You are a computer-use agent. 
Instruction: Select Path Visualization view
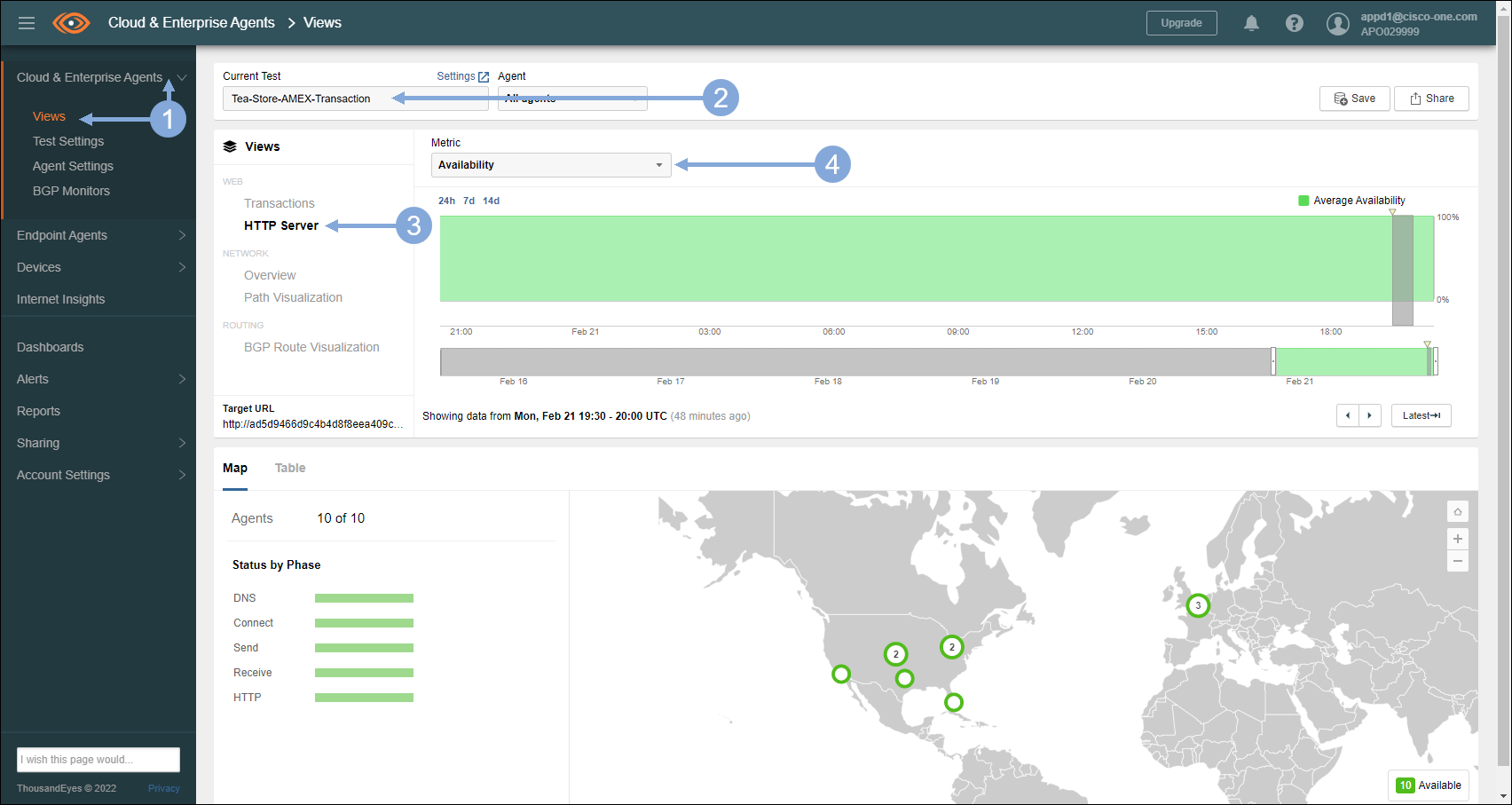(x=293, y=297)
